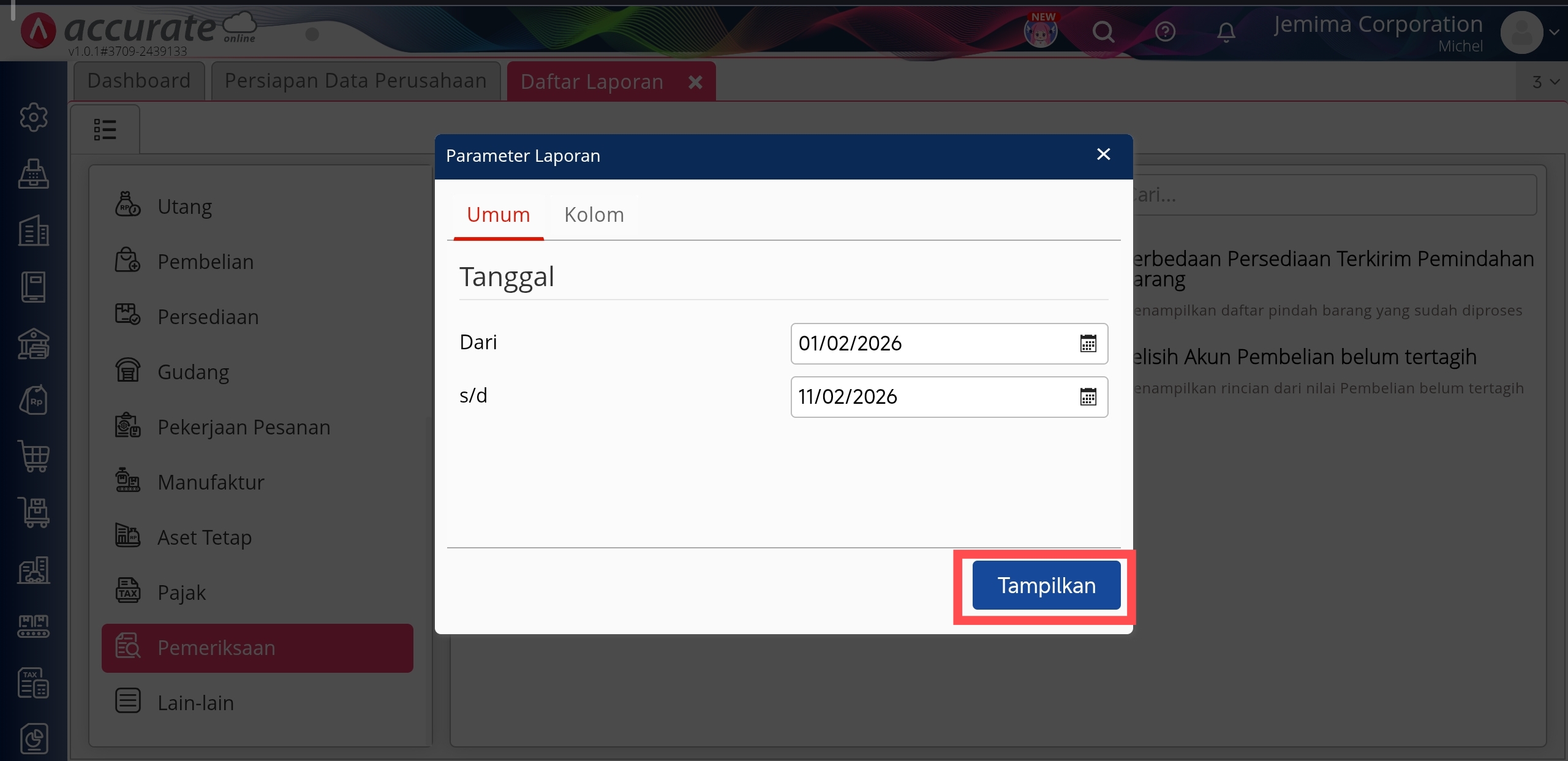Viewport: 1568px width, 761px height.
Task: Select Pajak report category
Action: point(181,593)
